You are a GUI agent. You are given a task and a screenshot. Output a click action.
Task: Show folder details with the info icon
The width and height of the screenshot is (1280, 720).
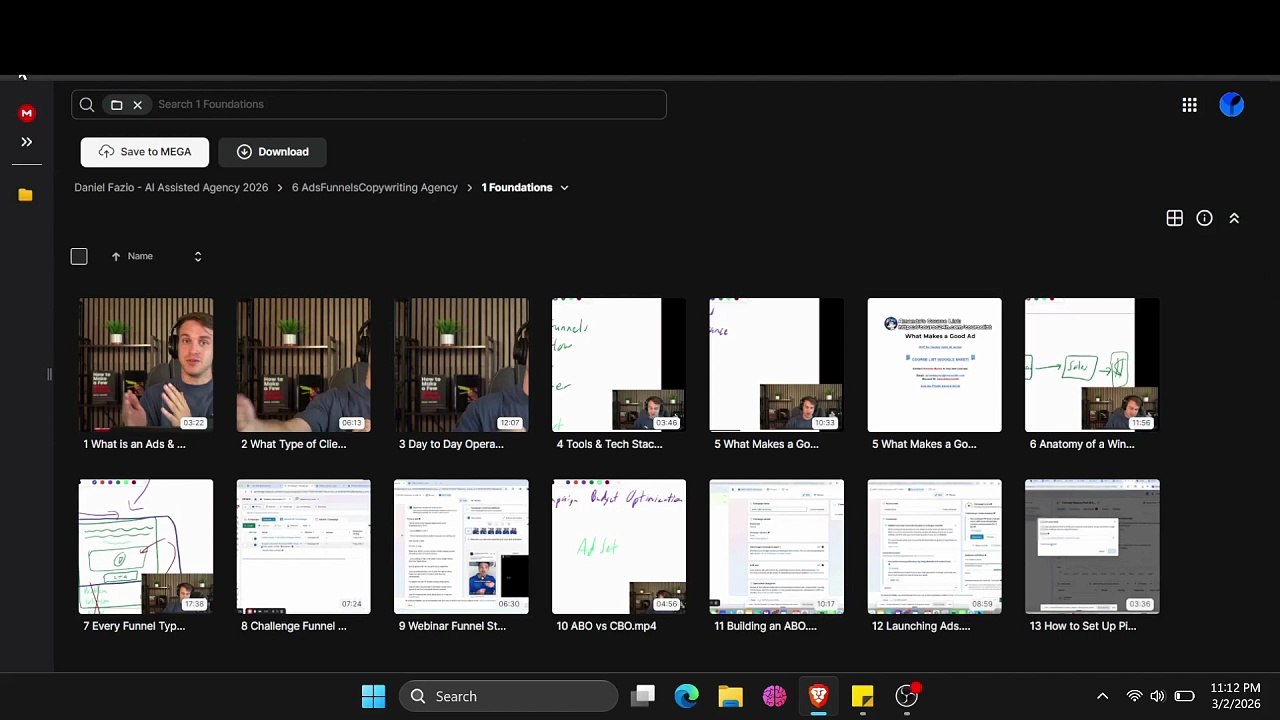(x=1204, y=218)
